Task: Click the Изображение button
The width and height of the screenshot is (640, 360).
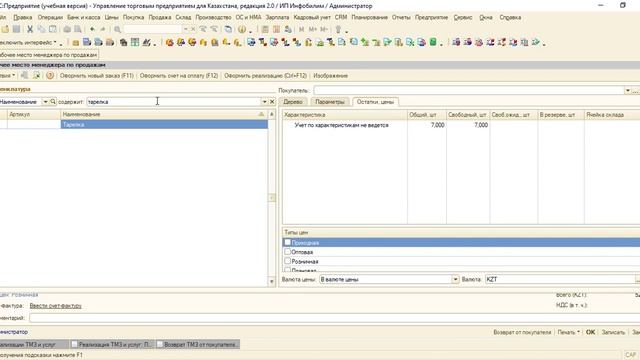Action: (x=331, y=76)
